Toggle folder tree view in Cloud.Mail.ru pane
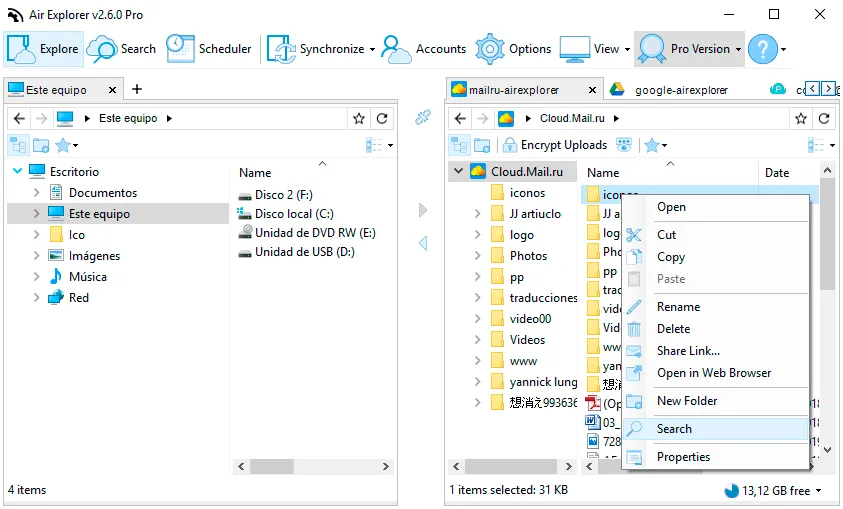Screen dimensions: 843x509 click(x=459, y=145)
